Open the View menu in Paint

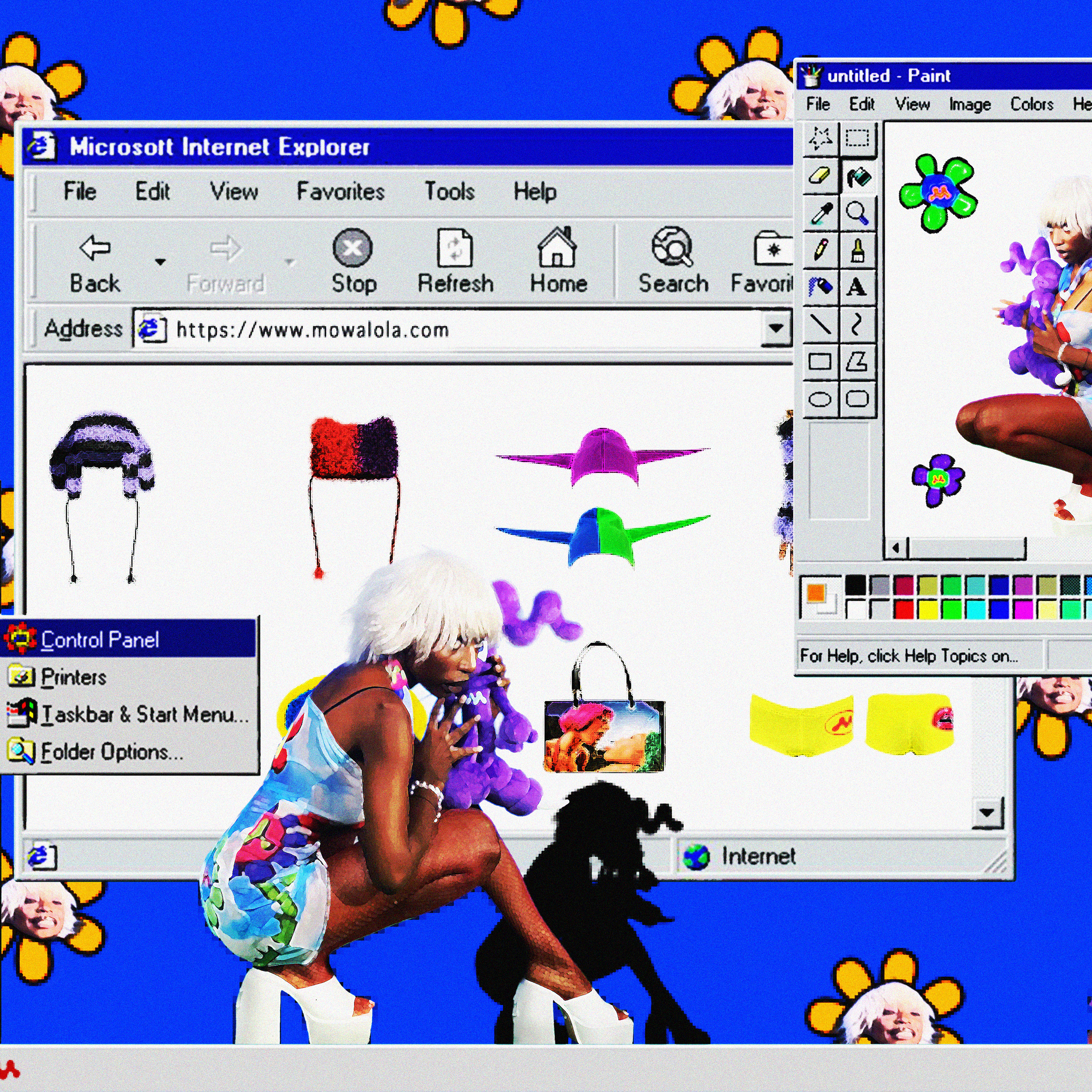(912, 104)
